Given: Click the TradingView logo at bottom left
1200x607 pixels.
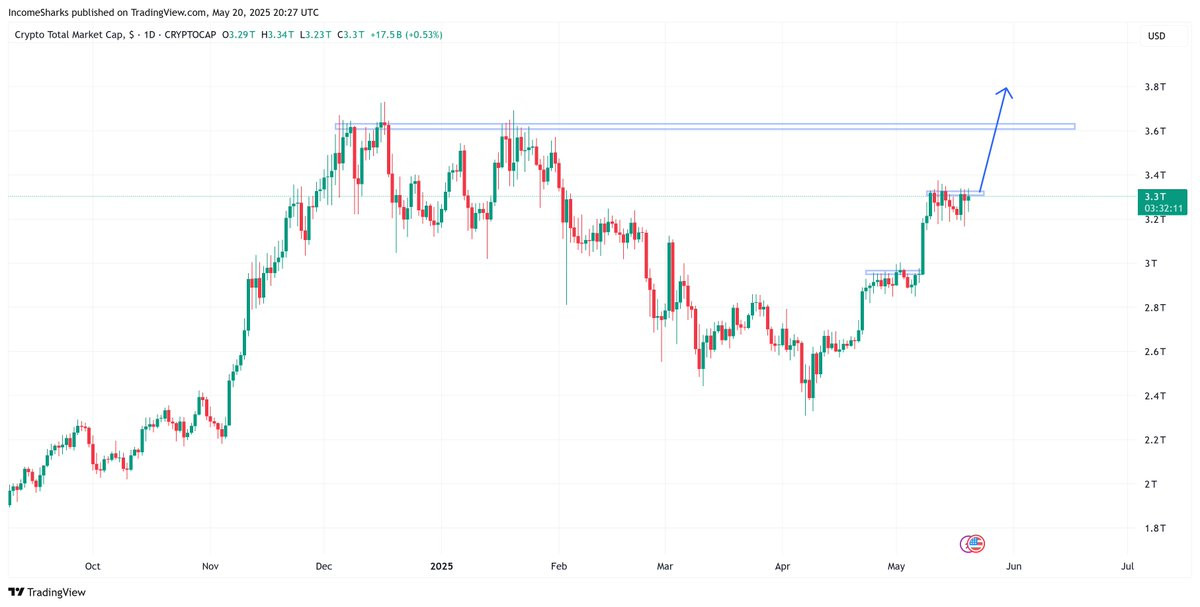Looking at the screenshot, I should tap(48, 592).
